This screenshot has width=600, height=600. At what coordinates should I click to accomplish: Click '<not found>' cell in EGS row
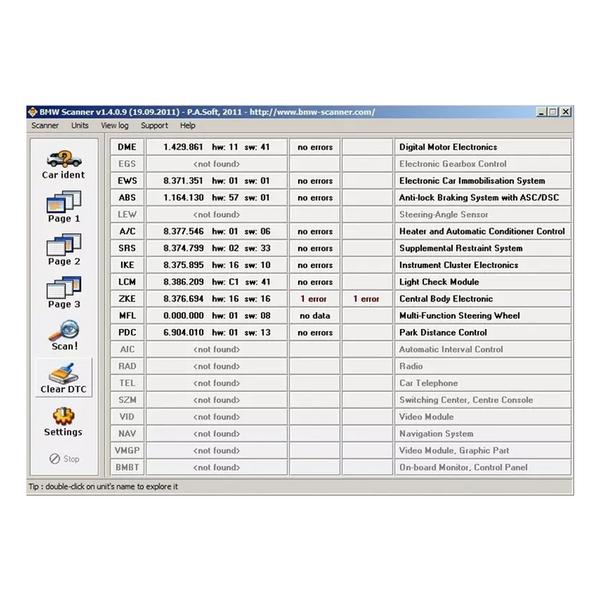tap(217, 164)
